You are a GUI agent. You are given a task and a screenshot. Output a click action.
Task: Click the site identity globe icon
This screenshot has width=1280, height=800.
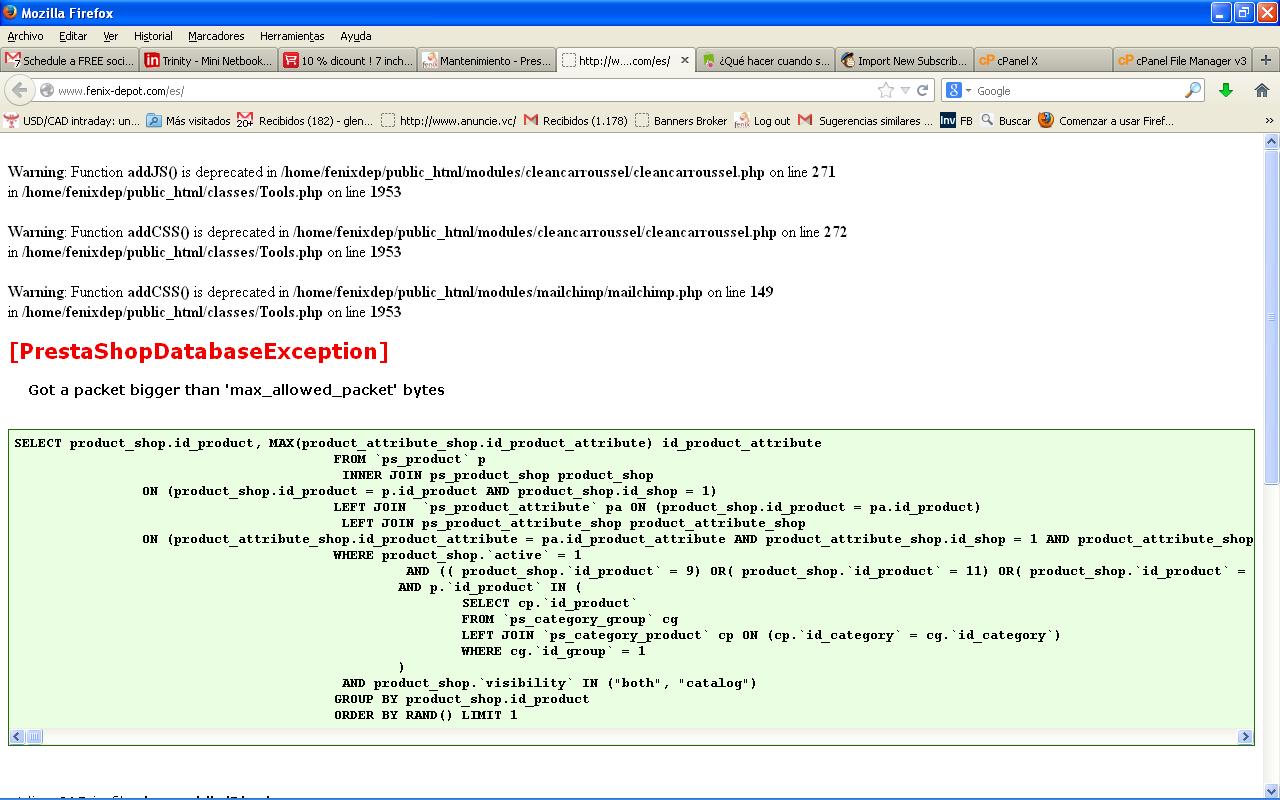[x=46, y=91]
